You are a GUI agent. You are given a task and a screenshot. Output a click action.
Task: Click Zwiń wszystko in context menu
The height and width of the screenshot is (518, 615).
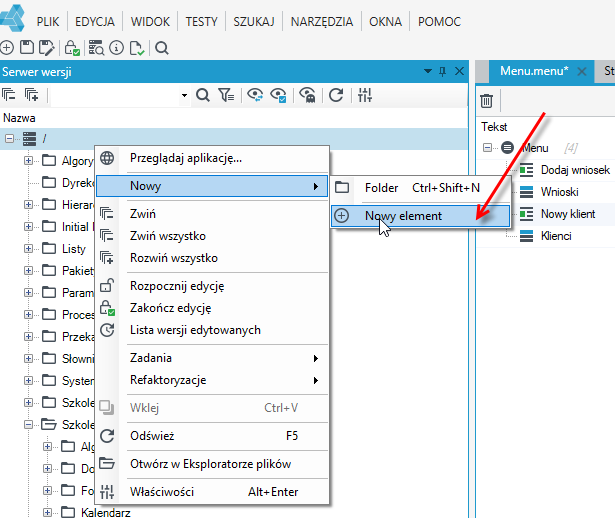coord(212,236)
